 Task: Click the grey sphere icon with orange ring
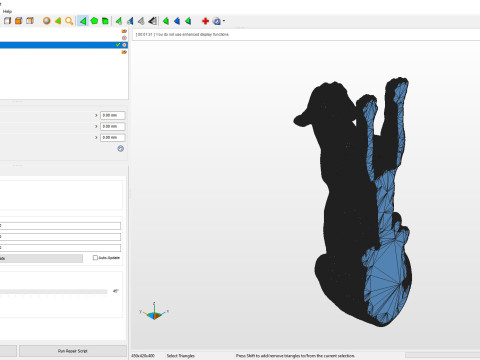point(47,21)
